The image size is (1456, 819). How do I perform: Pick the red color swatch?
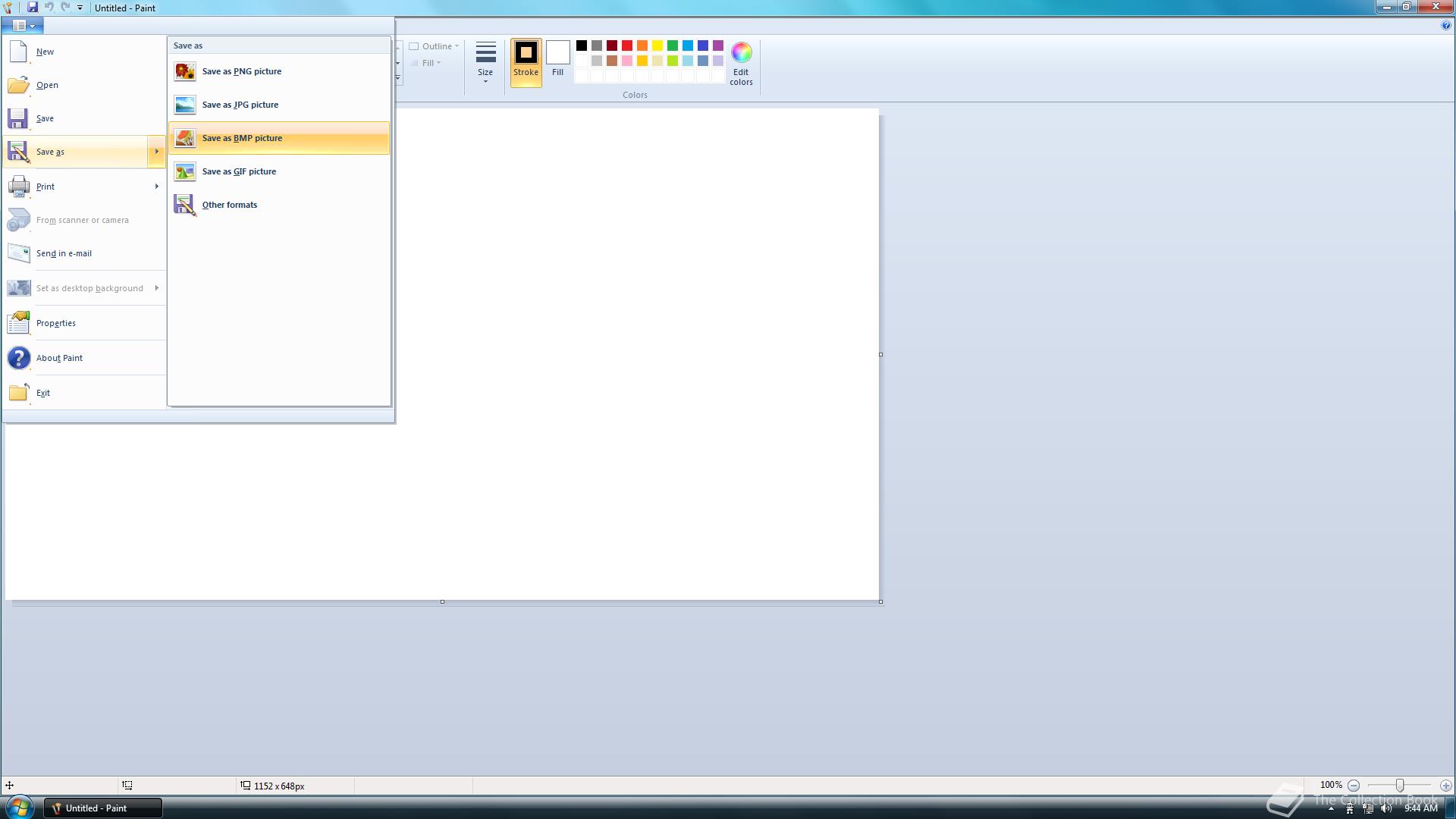coord(627,45)
